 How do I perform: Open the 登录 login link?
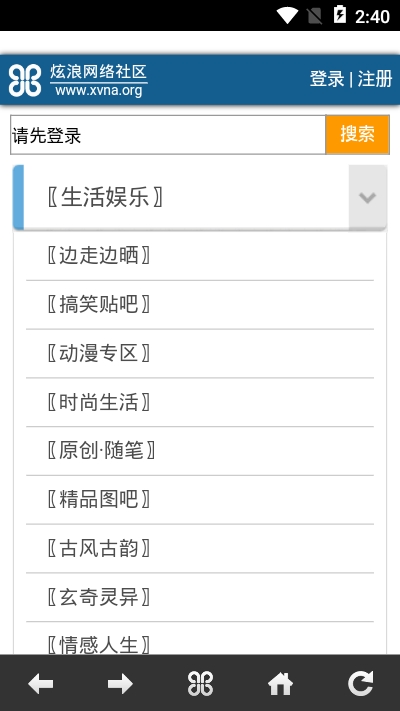[x=327, y=79]
